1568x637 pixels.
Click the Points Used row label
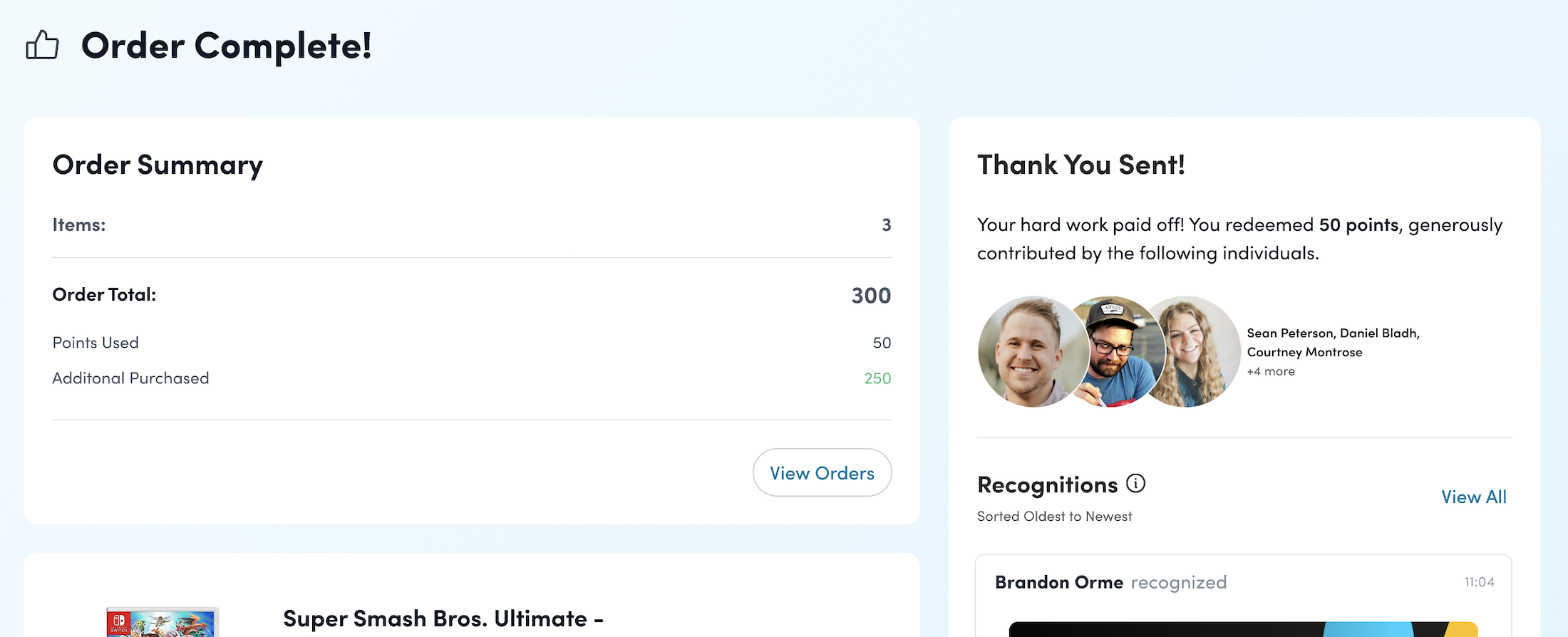(96, 343)
